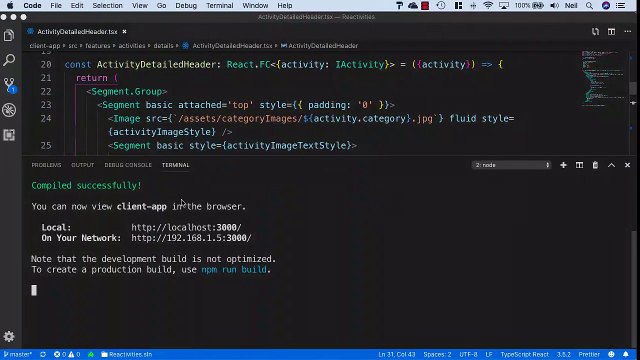The image size is (640, 360).
Task: Synchronize changes via status bar sync icon
Action: click(43, 354)
